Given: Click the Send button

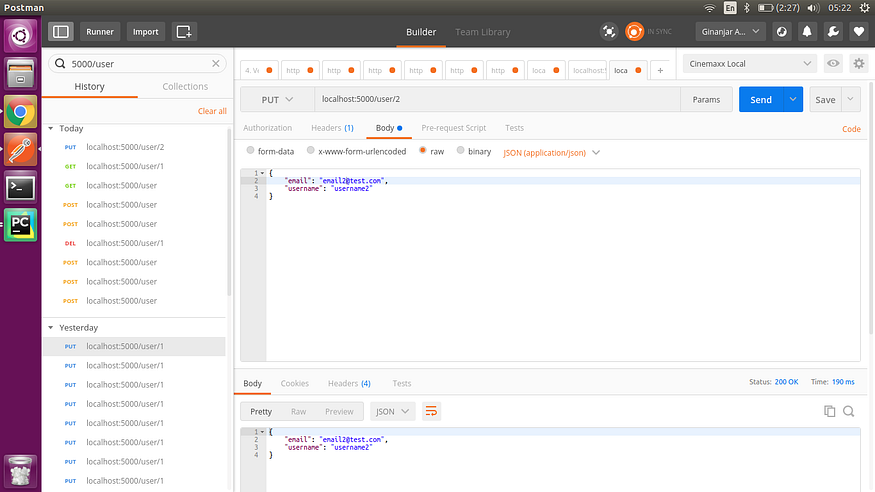Looking at the screenshot, I should click(761, 99).
